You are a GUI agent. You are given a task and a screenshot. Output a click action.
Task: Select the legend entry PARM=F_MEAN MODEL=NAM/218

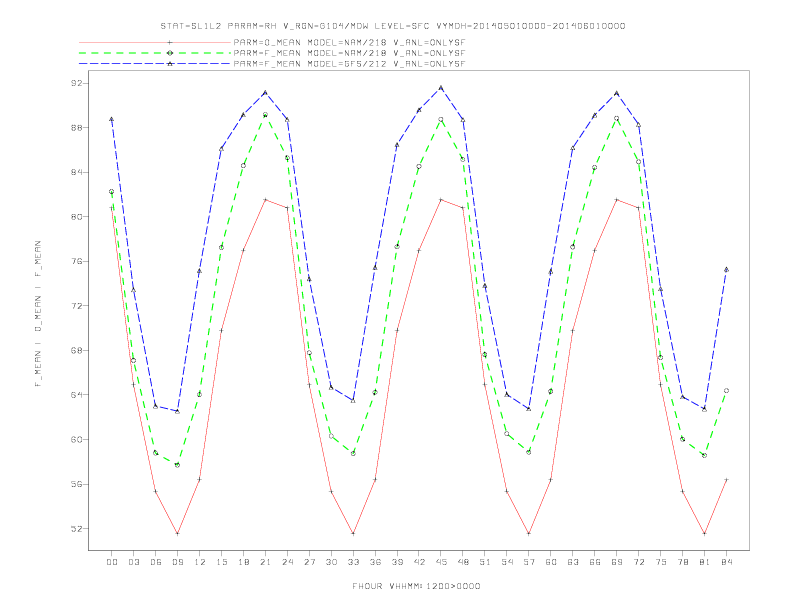tap(349, 53)
